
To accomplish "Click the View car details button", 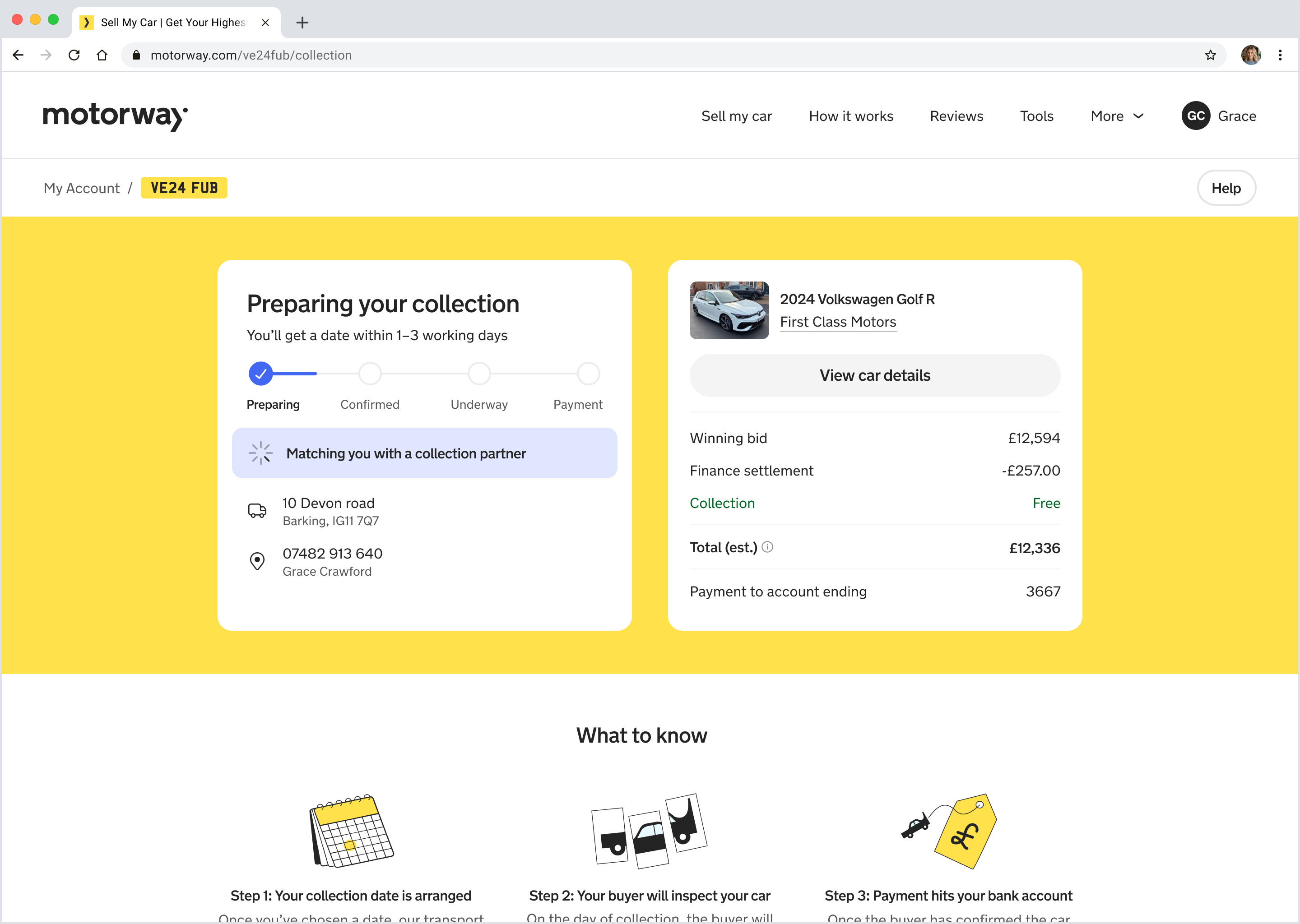I will click(x=875, y=375).
